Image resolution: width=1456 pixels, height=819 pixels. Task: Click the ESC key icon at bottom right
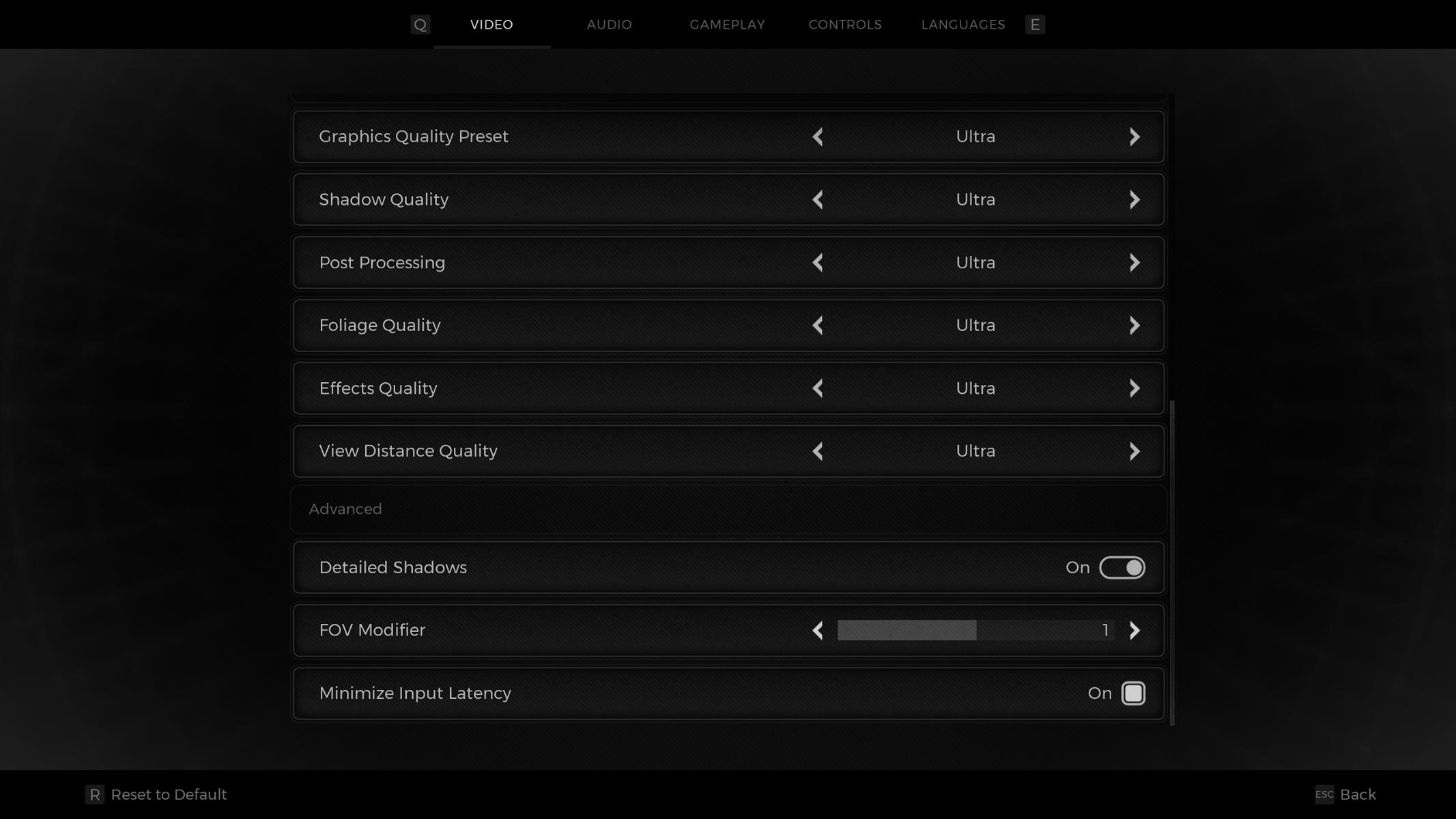1324,794
